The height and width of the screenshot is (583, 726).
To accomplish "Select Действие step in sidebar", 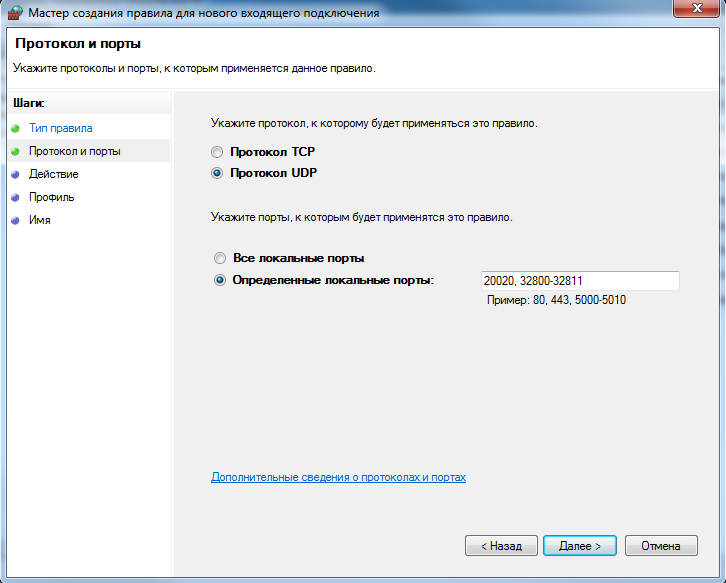I will click(54, 175).
